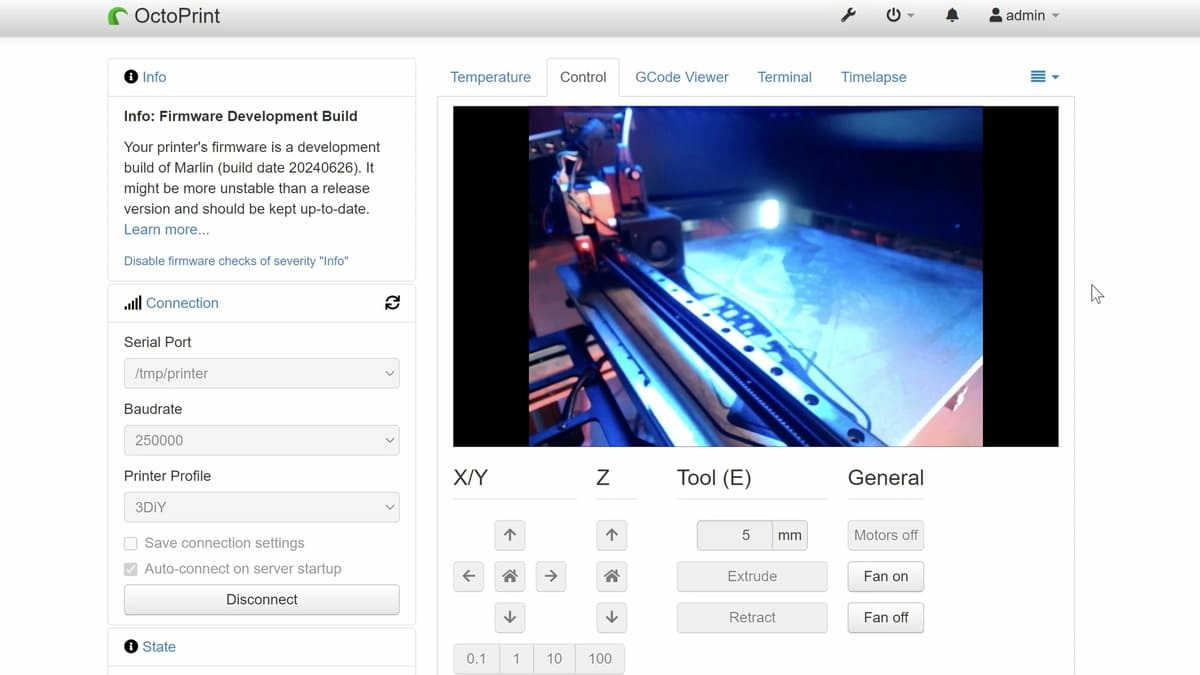The height and width of the screenshot is (675, 1200).
Task: Expand the Baudrate dropdown
Action: click(x=261, y=440)
